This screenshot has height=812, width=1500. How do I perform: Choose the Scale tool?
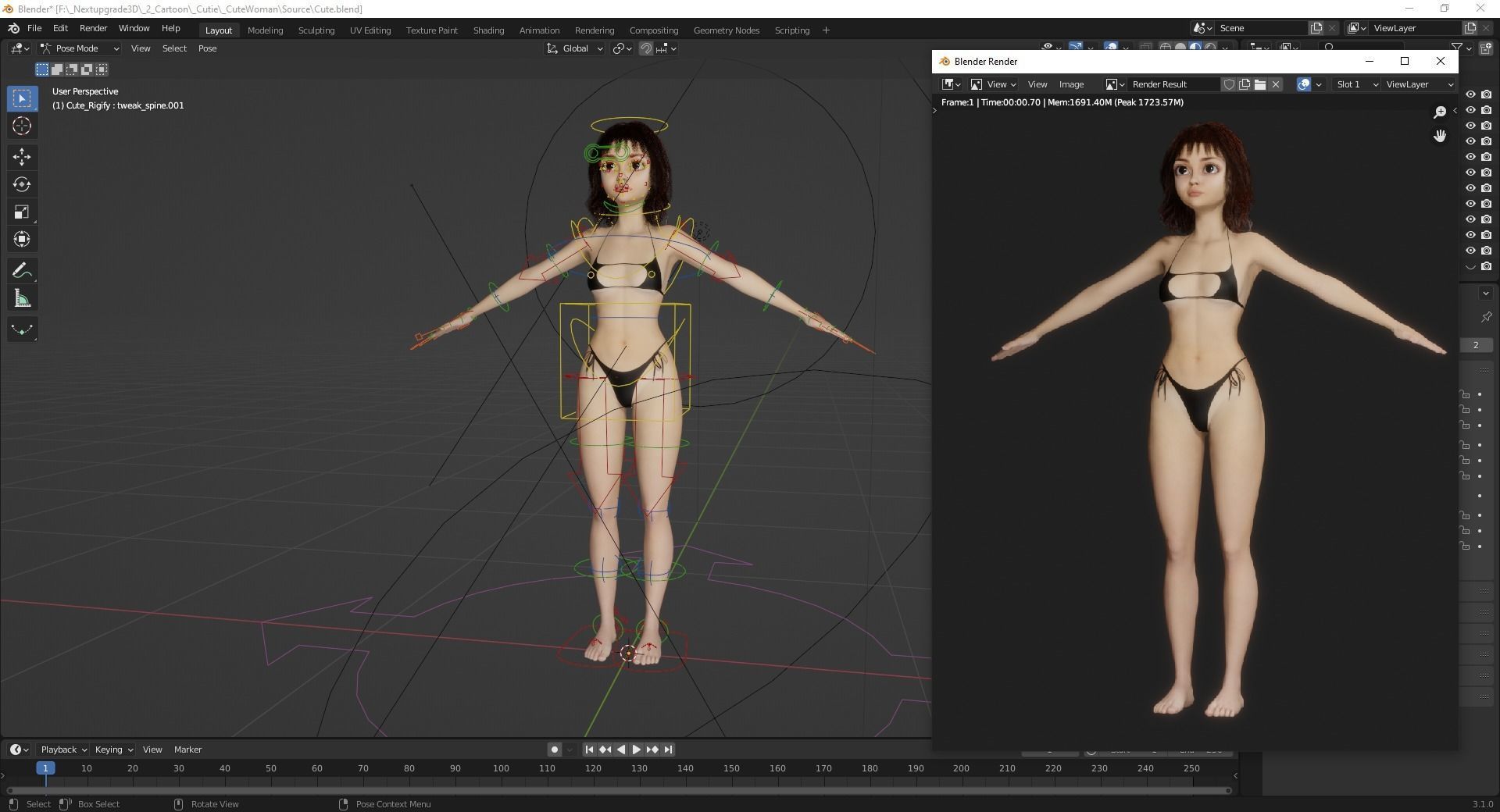[22, 212]
